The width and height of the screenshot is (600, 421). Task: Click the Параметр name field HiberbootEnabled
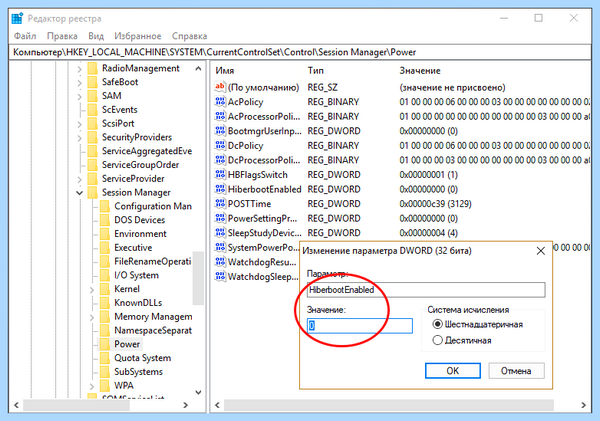pyautogui.click(x=426, y=290)
